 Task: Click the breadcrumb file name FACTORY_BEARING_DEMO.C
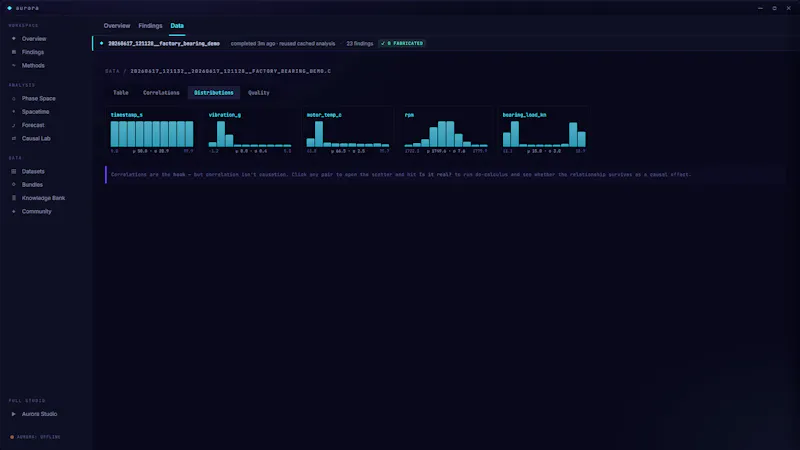pyautogui.click(x=231, y=71)
